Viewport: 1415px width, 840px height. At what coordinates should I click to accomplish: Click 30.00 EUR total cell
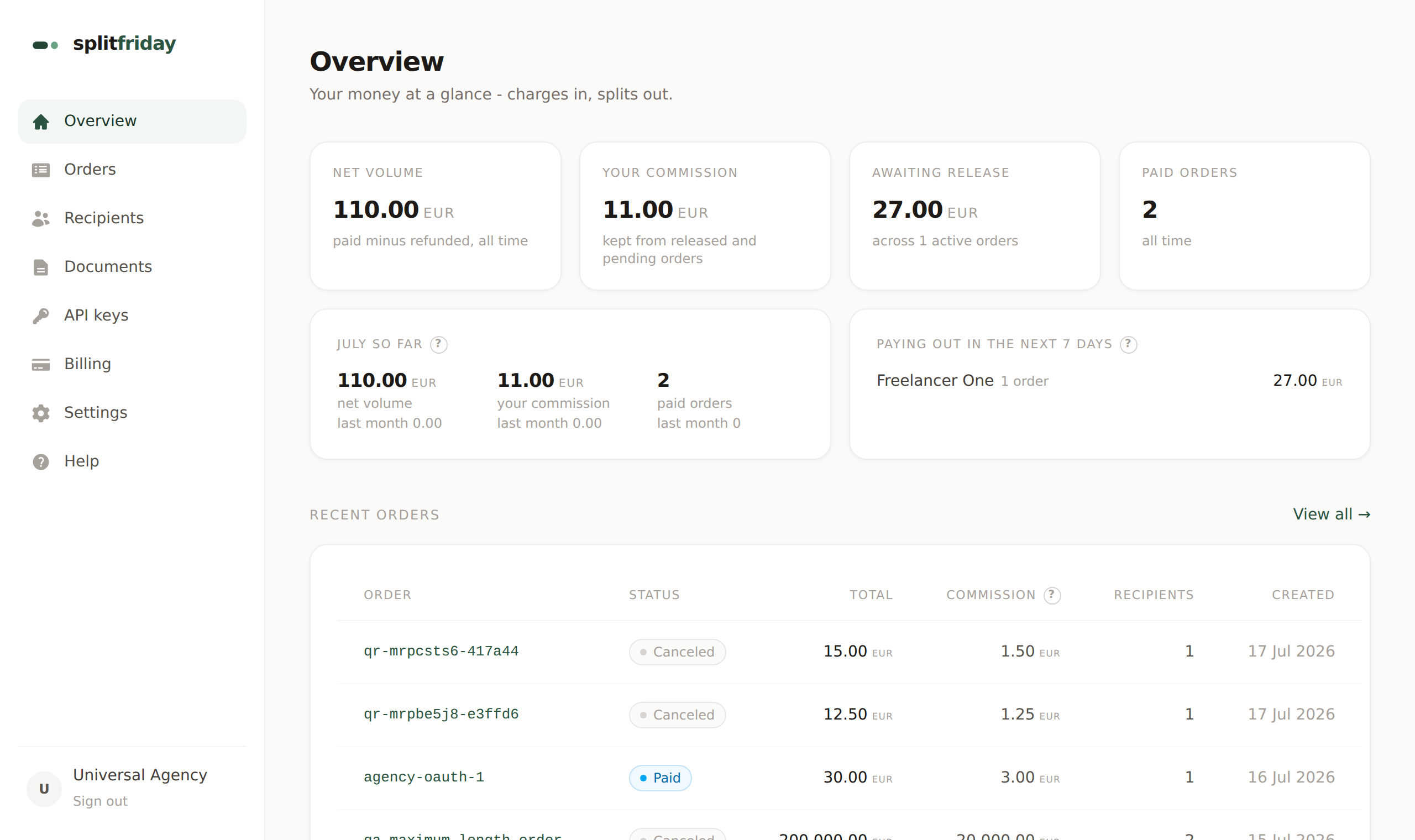tap(857, 777)
